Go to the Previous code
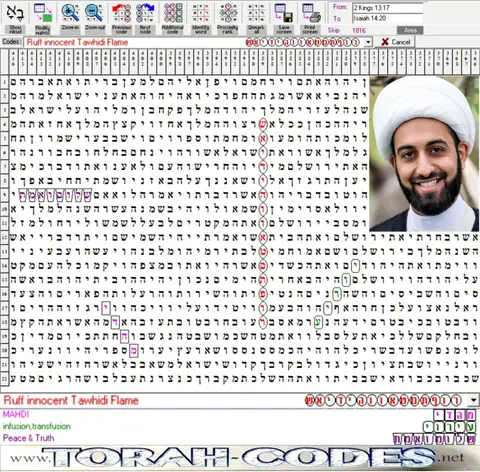480x472 pixels. tap(121, 13)
